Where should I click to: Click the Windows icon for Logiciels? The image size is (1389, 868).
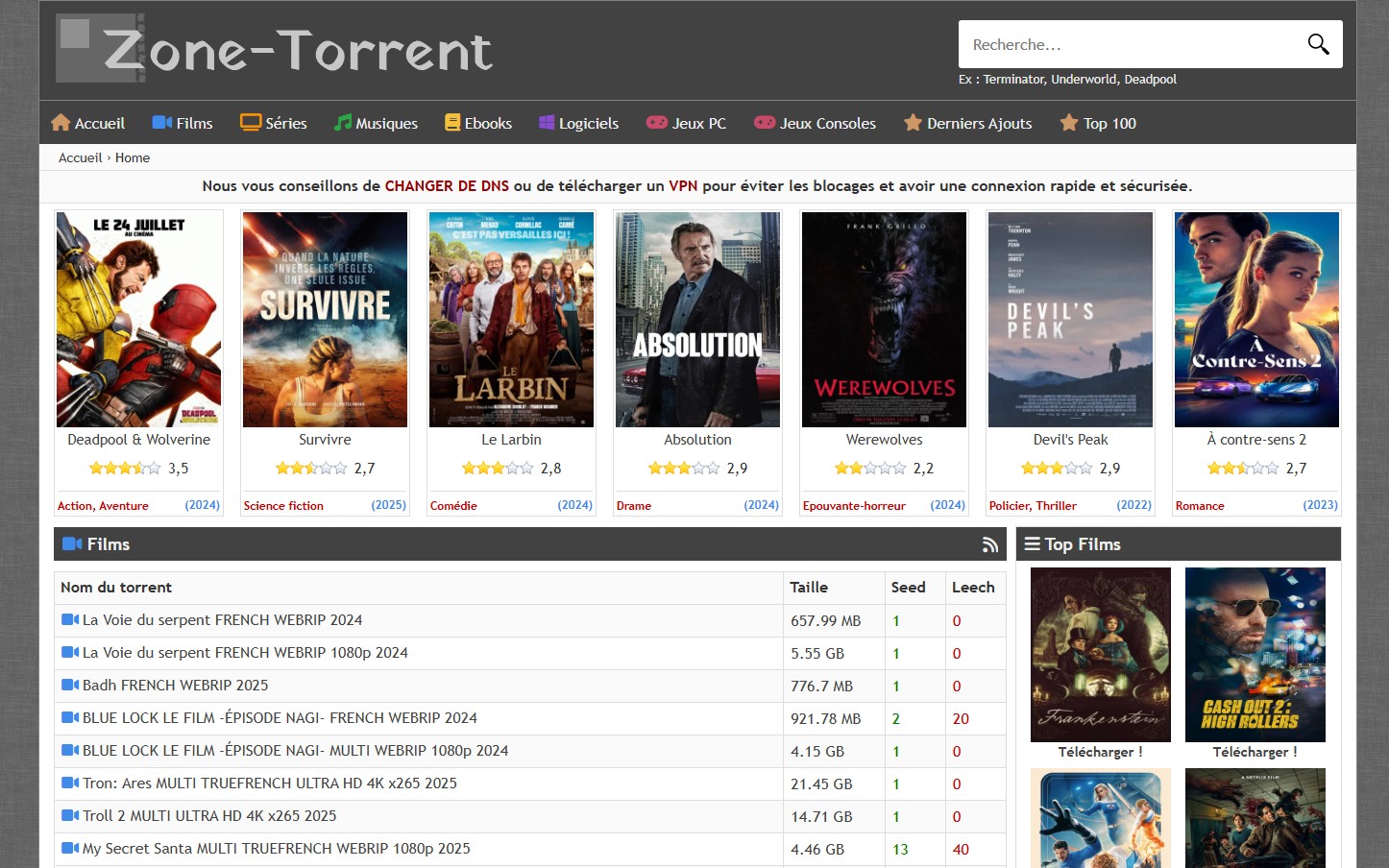click(547, 123)
